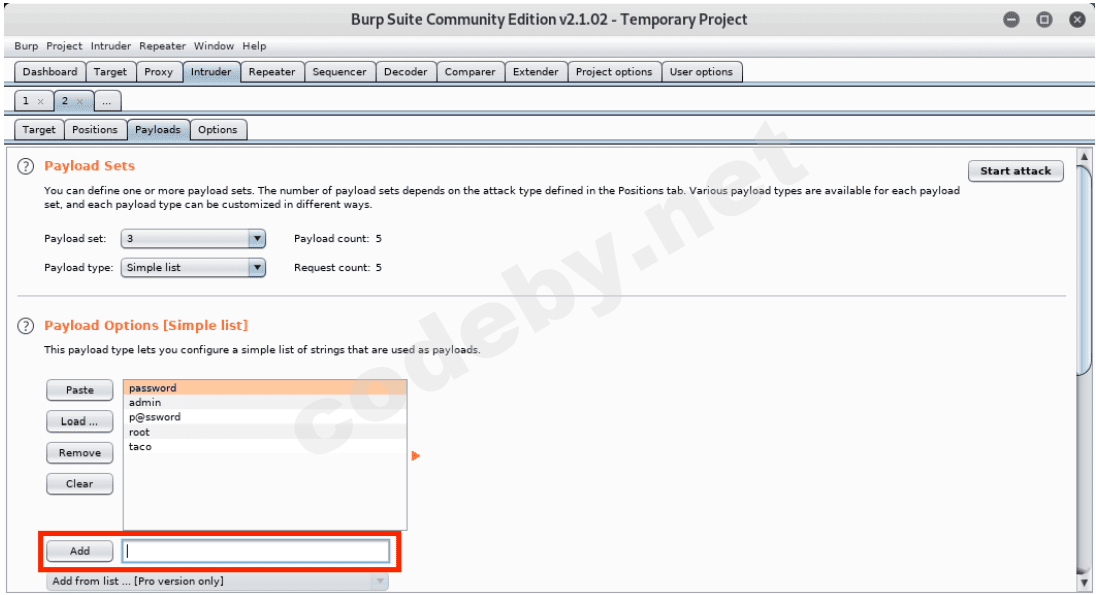Image resolution: width=1096 pixels, height=595 pixels.
Task: Open help for Payload Sets section
Action: [x=25, y=166]
